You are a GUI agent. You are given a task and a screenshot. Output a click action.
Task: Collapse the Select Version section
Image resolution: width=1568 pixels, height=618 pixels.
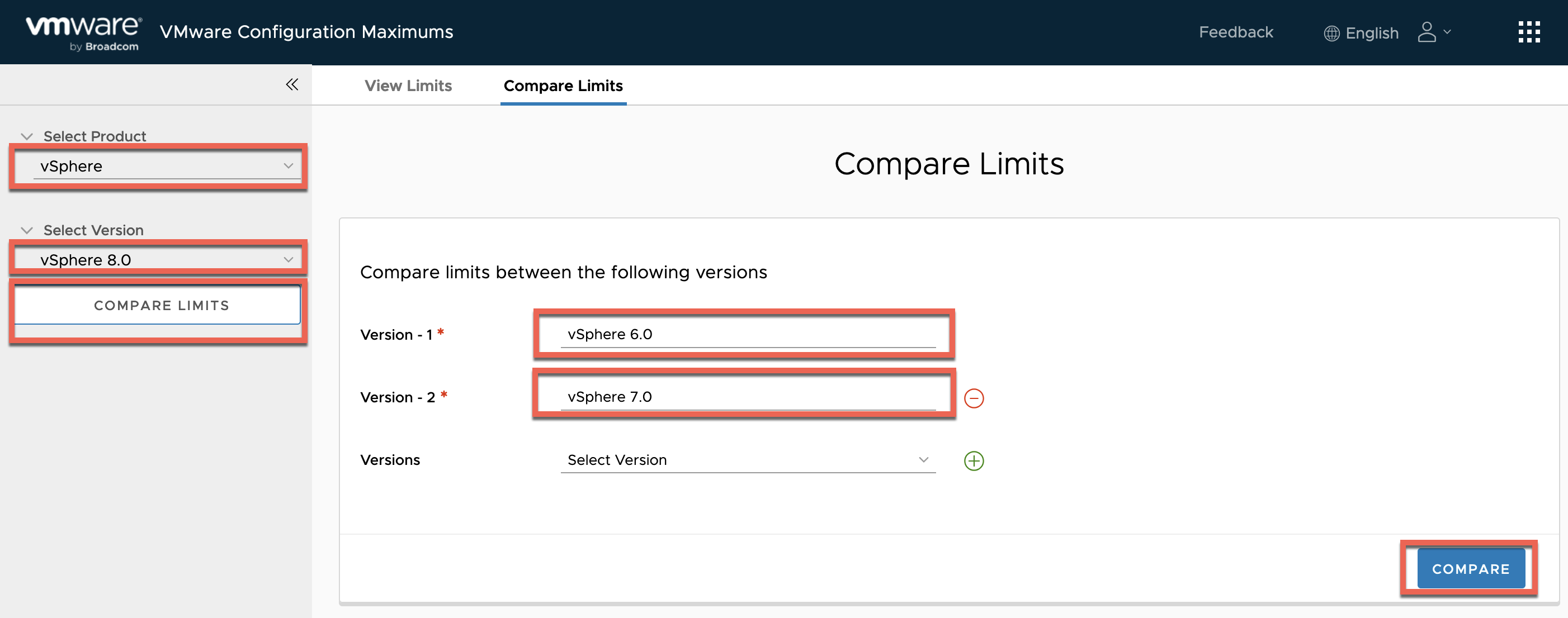click(26, 230)
